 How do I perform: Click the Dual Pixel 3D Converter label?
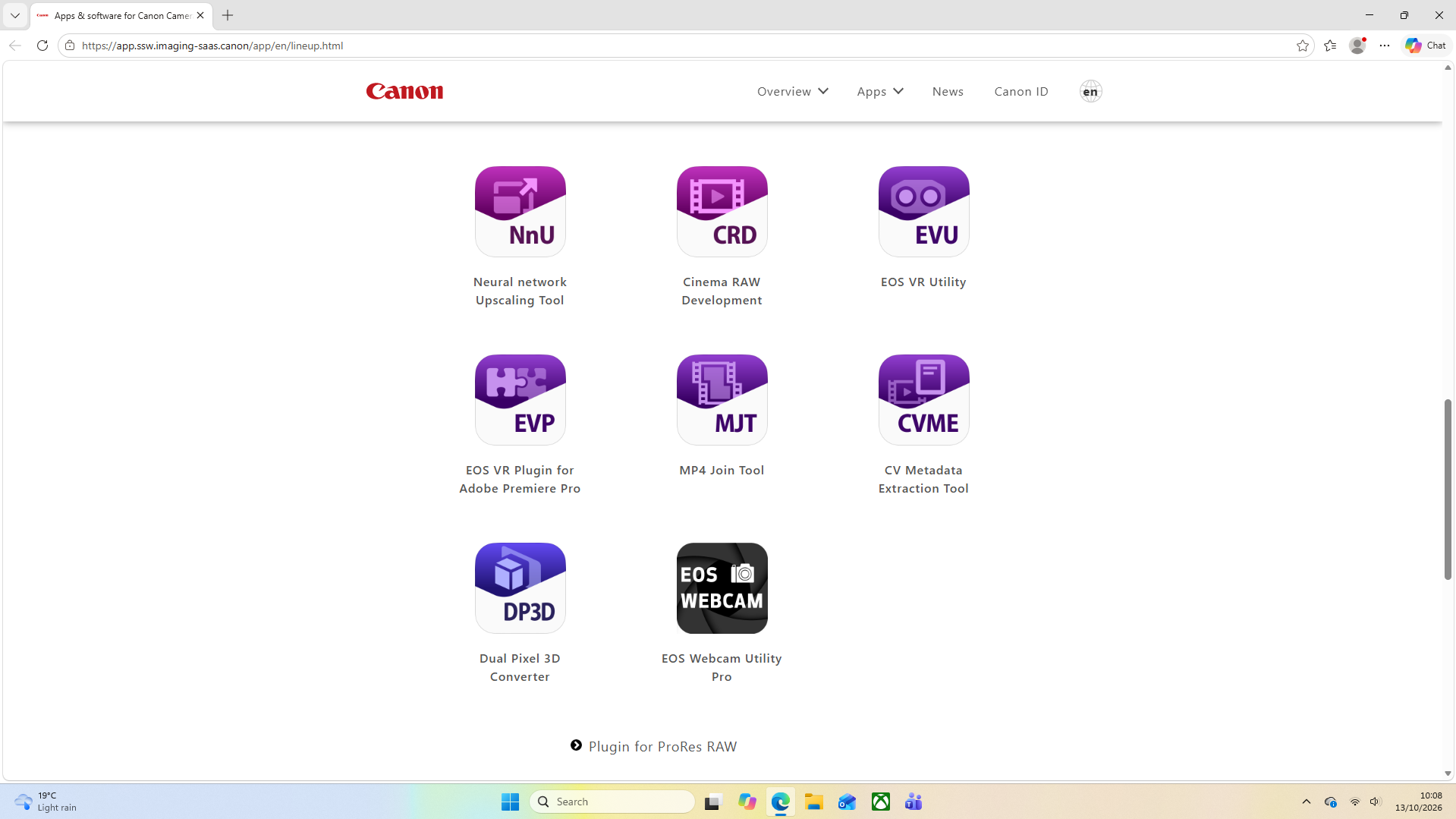pyautogui.click(x=520, y=667)
